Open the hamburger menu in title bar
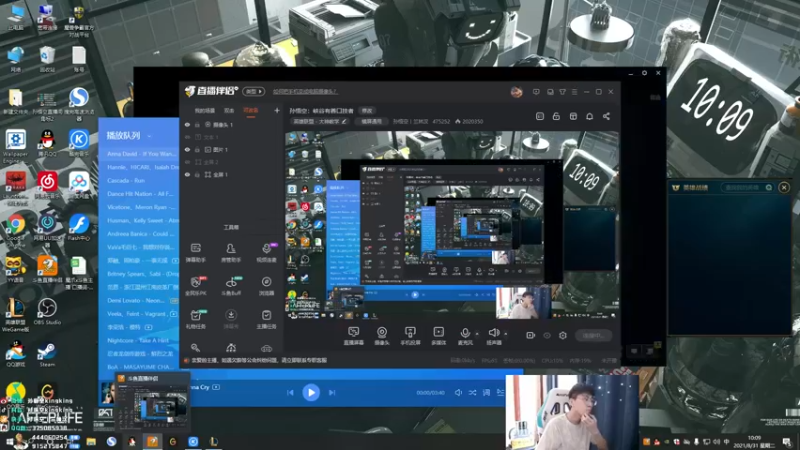The height and width of the screenshot is (450, 800). tap(574, 92)
